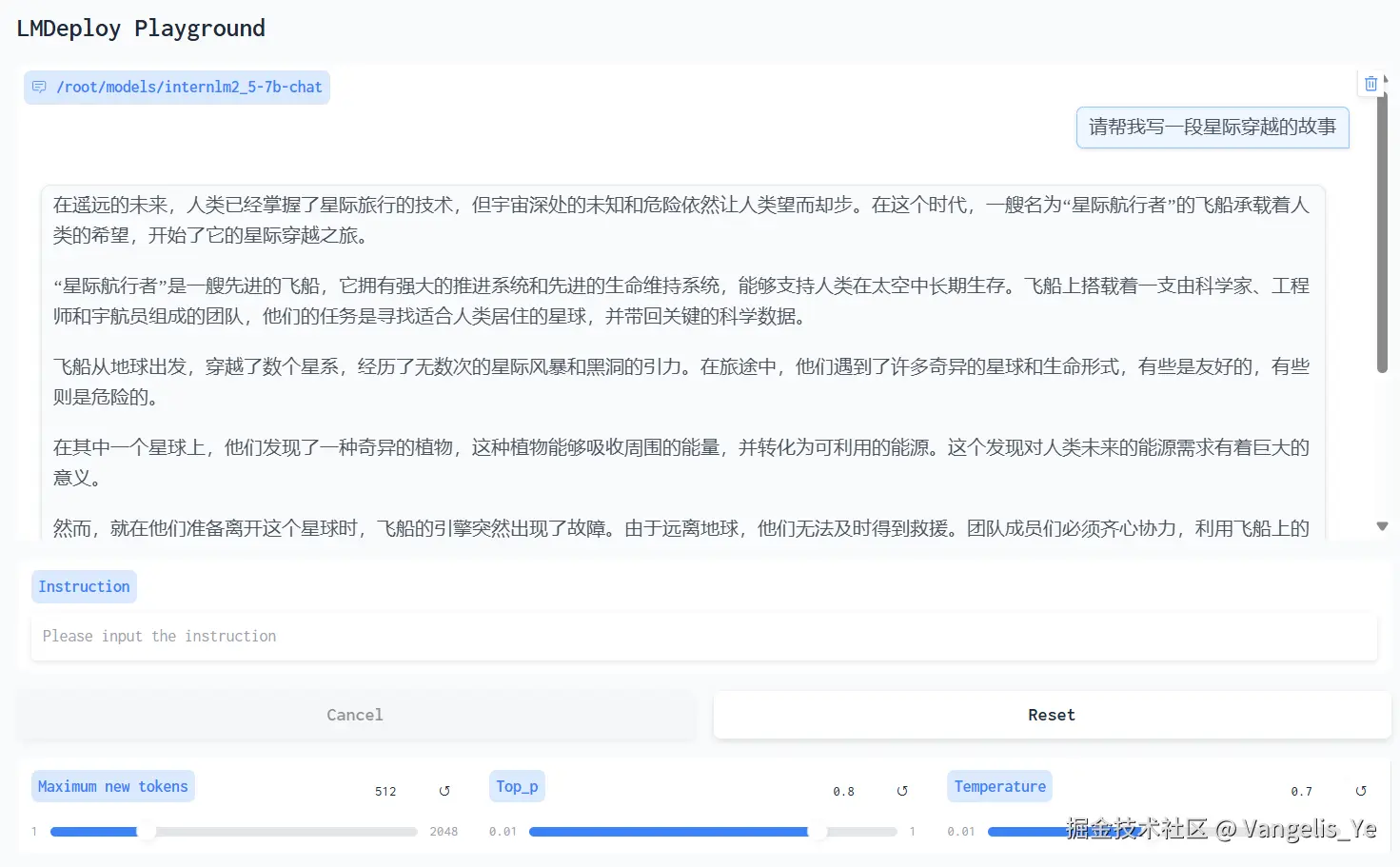Click the trash icon to clear chat
Image resolution: width=1400 pixels, height=867 pixels.
1370,84
